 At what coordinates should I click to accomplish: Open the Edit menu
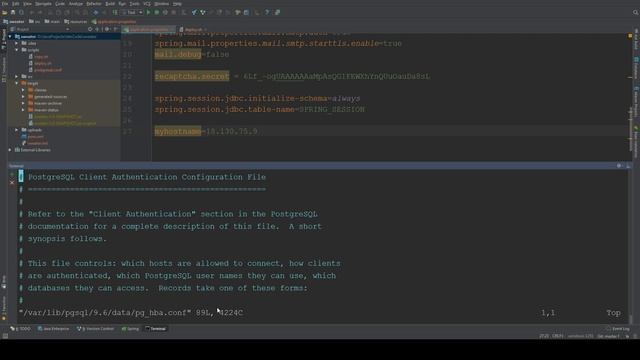pyautogui.click(x=16, y=4)
